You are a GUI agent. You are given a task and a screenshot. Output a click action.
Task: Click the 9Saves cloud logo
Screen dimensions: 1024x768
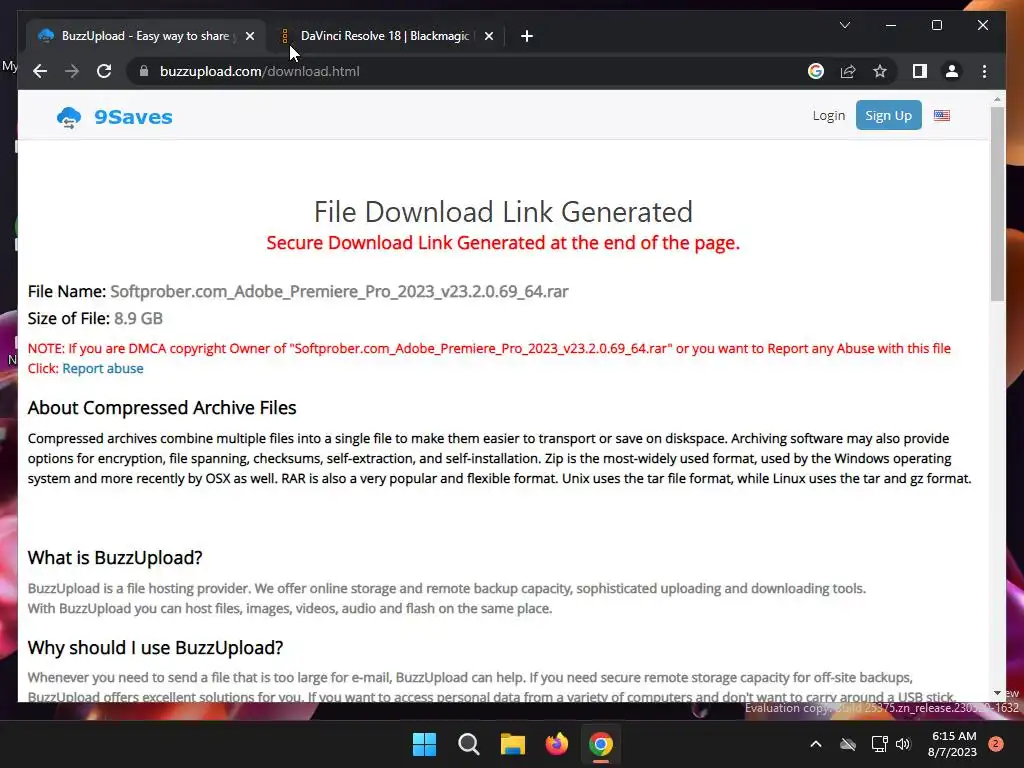pyautogui.click(x=69, y=118)
